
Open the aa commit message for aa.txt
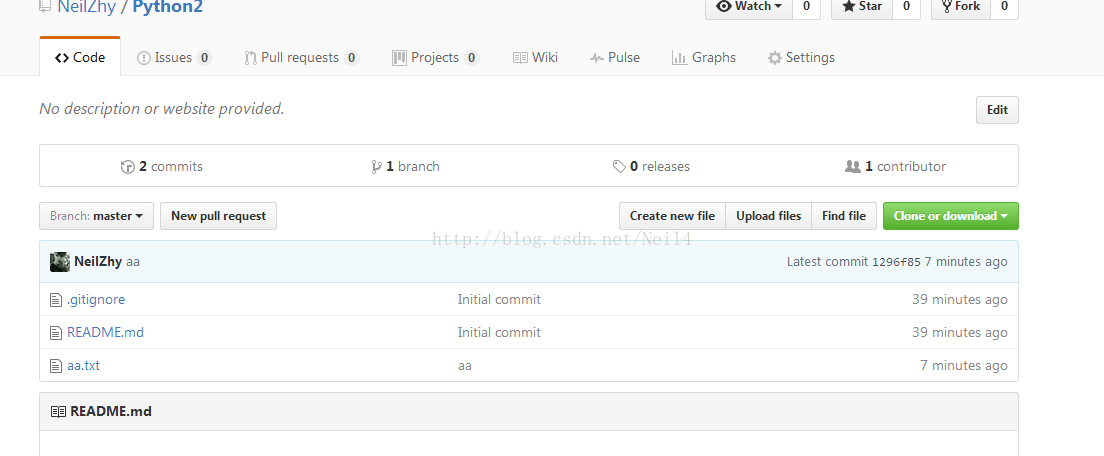(465, 365)
